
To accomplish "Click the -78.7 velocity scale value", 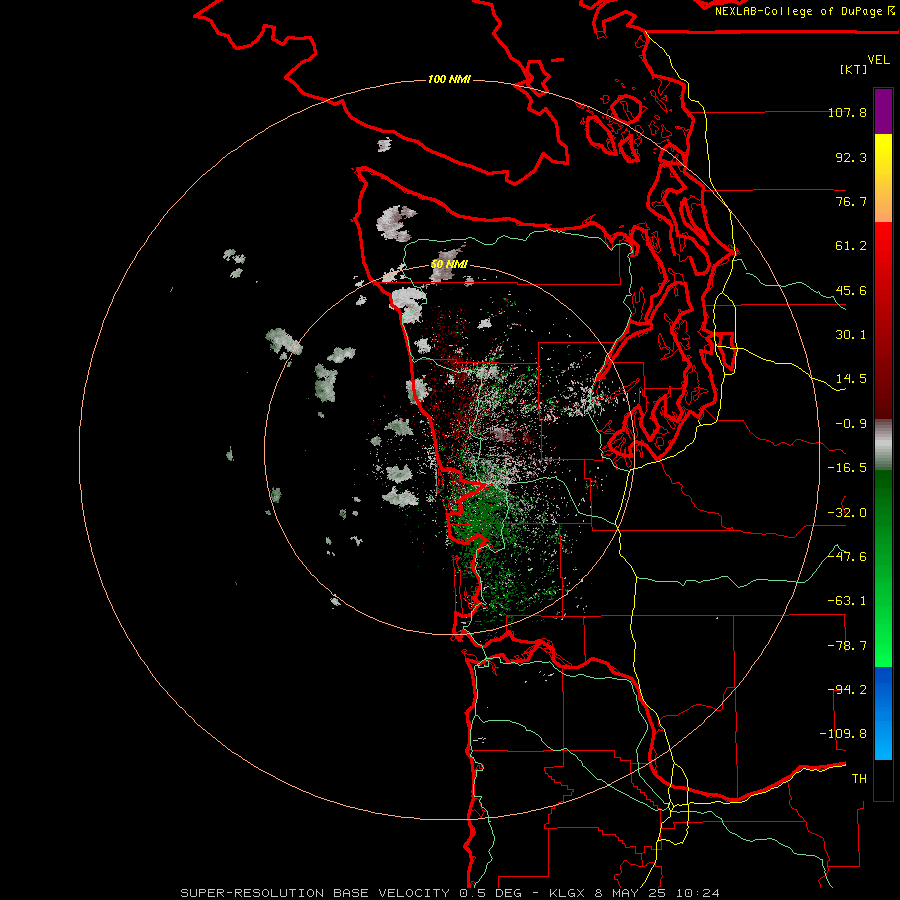I will click(x=847, y=646).
